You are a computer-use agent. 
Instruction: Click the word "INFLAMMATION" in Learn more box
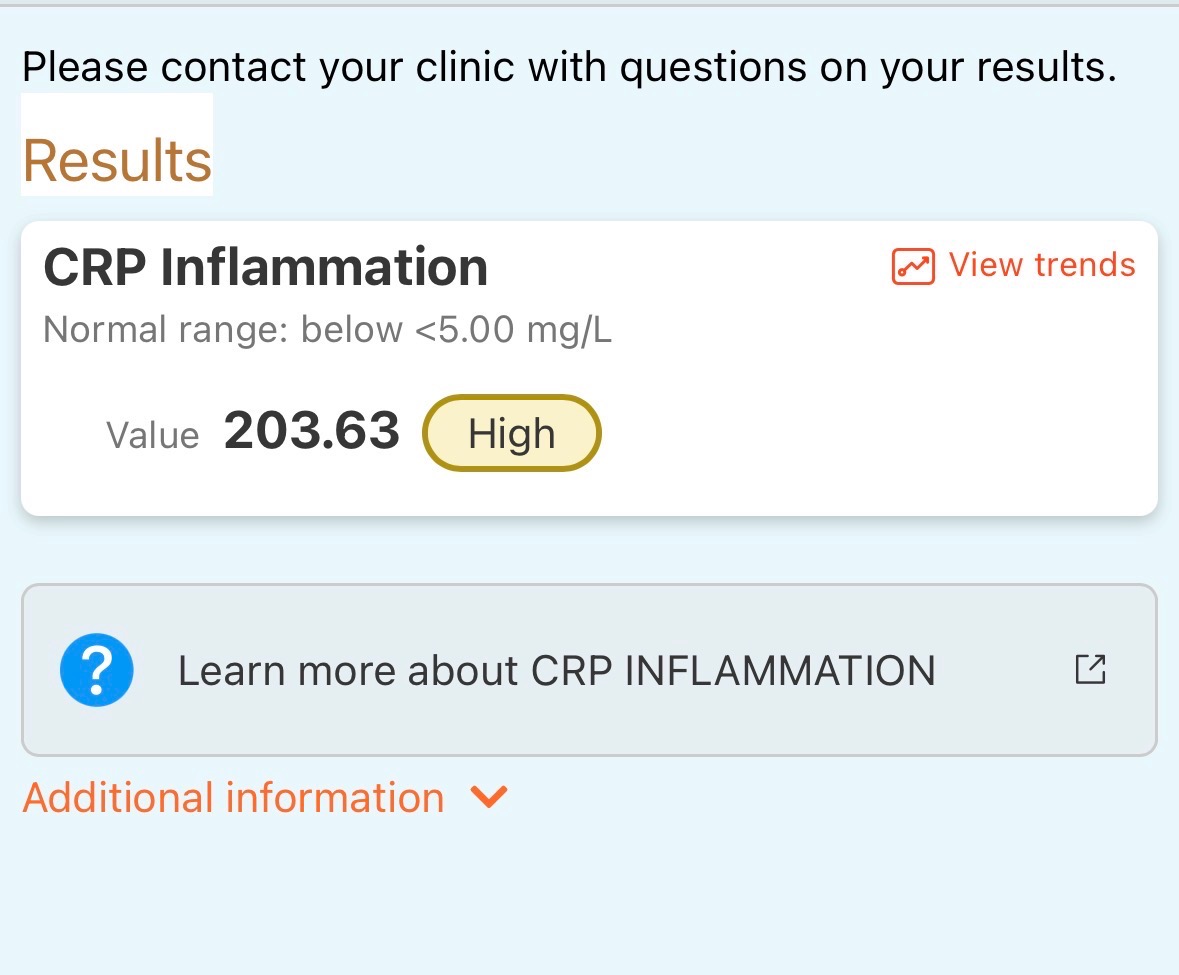[x=780, y=670]
